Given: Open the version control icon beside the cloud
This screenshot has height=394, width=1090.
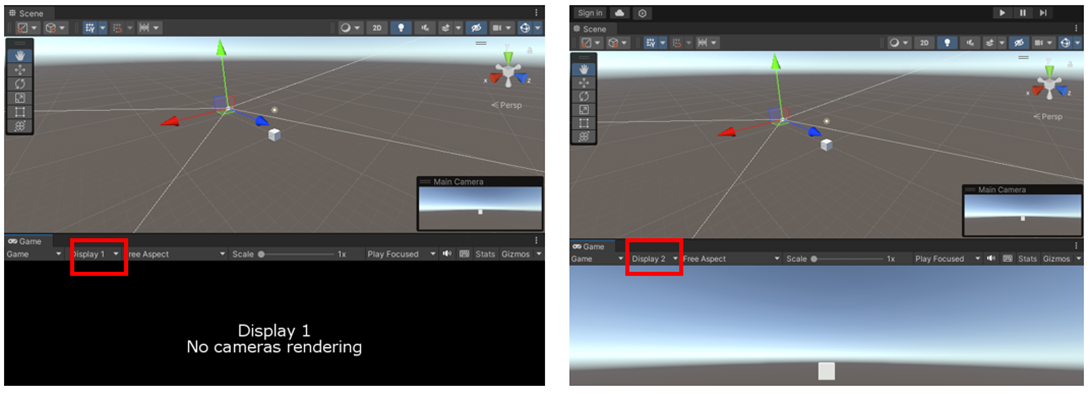Looking at the screenshot, I should (x=642, y=13).
